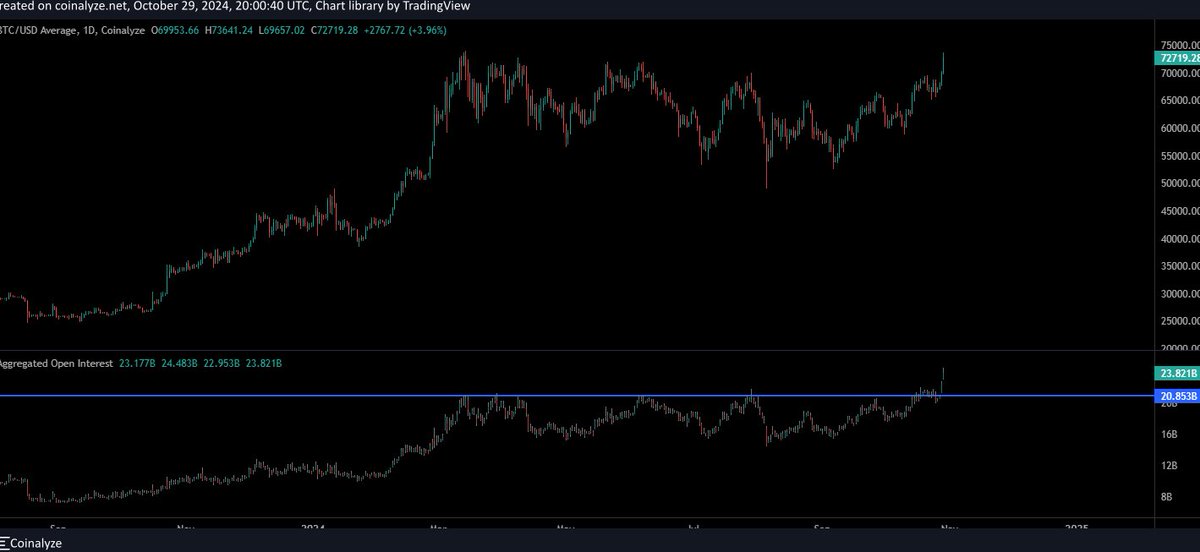
Task: Click open interest legend value 23.177B
Action: click(136, 363)
